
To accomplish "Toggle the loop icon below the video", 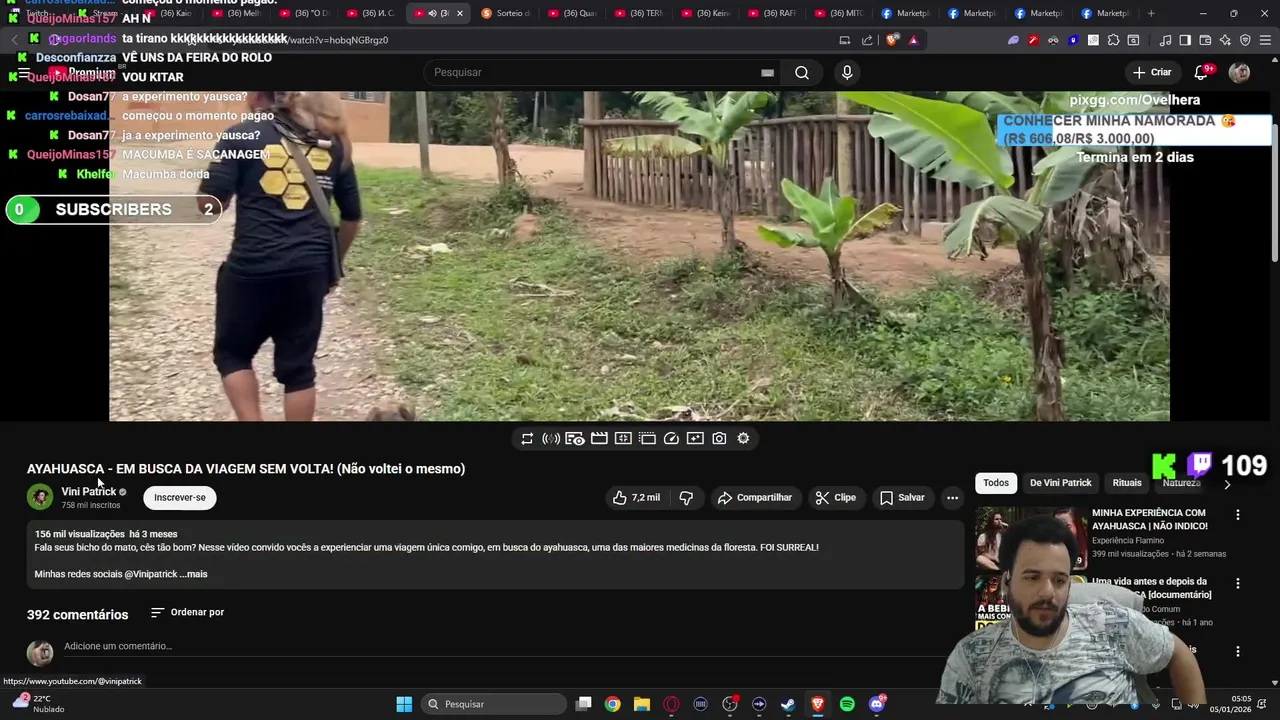I will 527,438.
